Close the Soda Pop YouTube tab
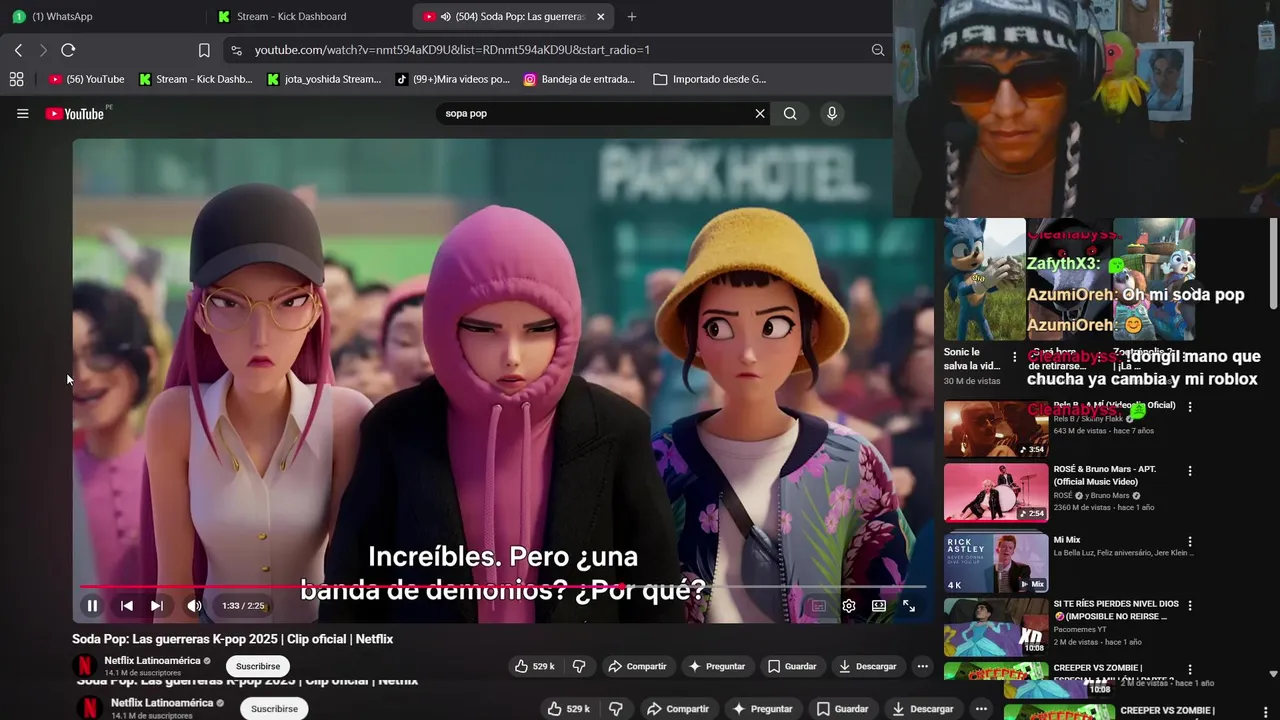Viewport: 1280px width, 720px height. [600, 17]
